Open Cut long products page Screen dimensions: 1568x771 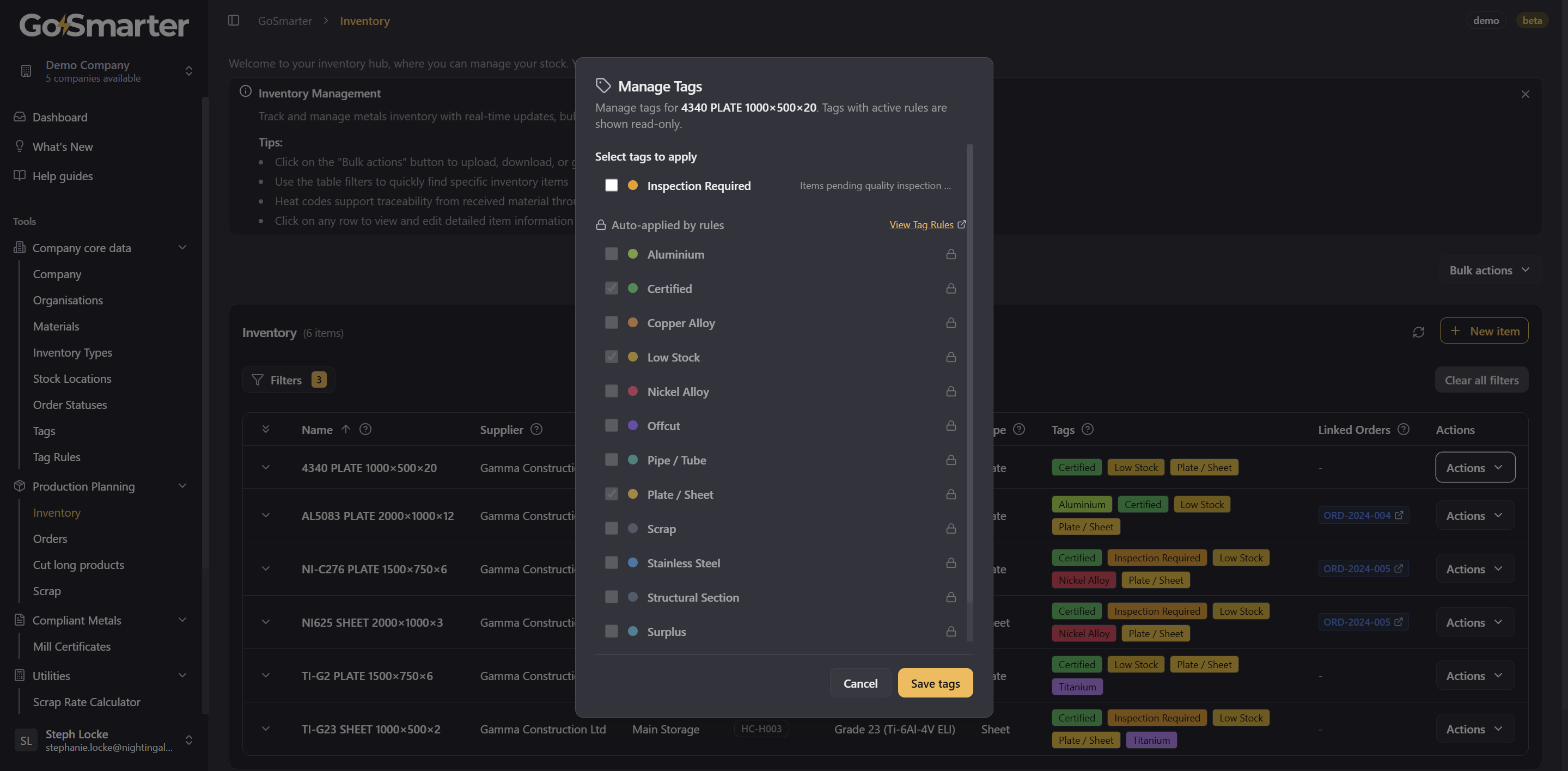tap(78, 565)
